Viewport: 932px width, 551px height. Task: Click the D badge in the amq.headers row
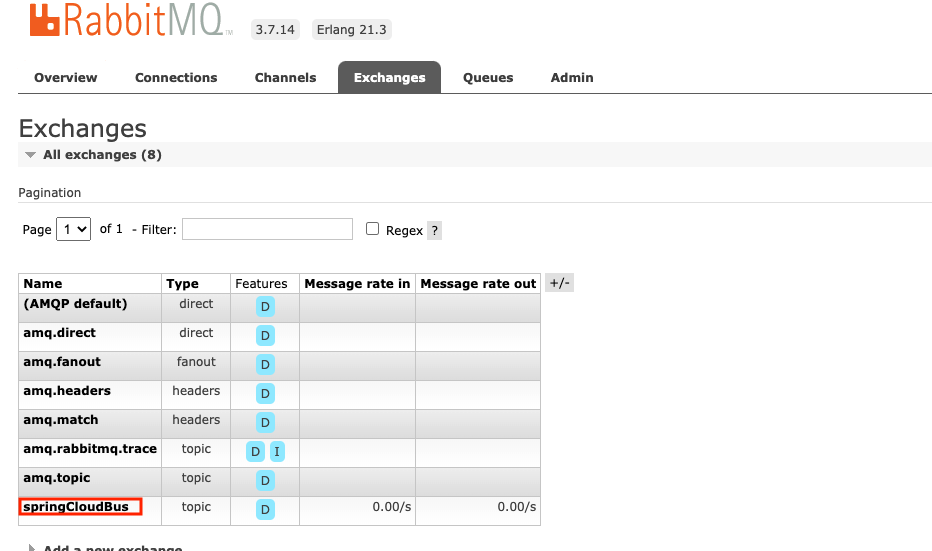click(x=265, y=393)
